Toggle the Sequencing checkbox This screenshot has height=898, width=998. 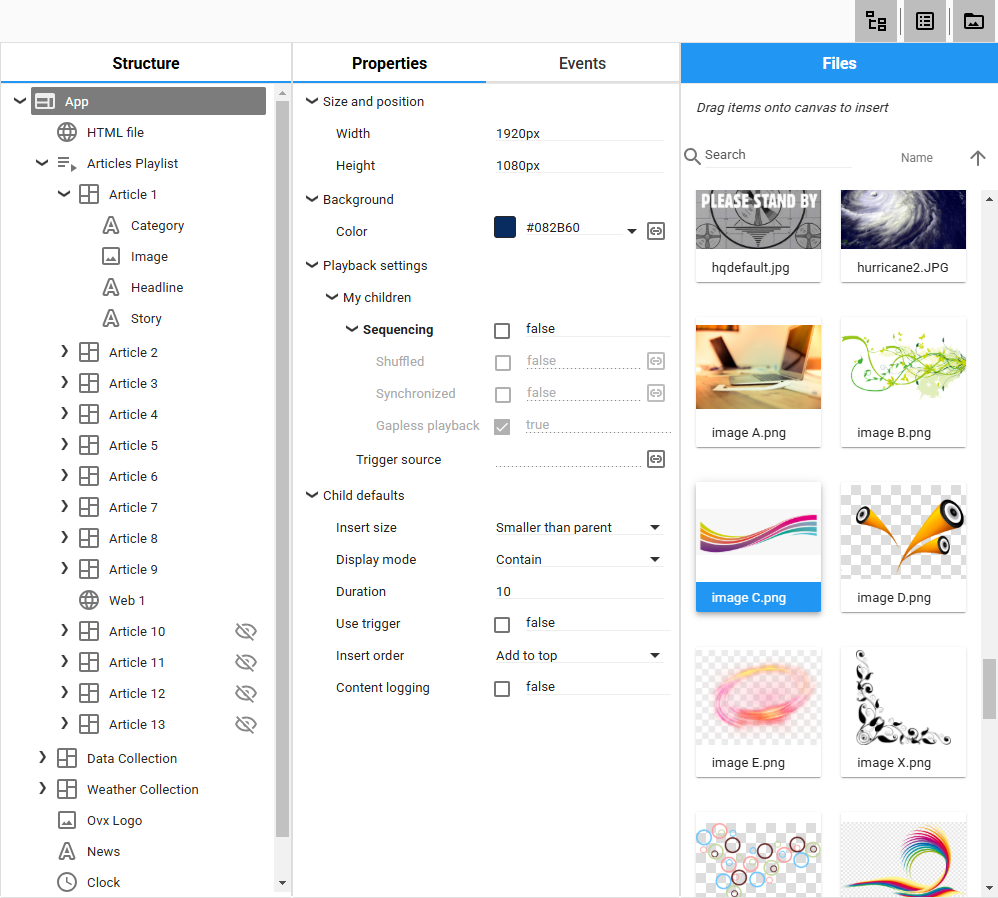pyautogui.click(x=502, y=330)
